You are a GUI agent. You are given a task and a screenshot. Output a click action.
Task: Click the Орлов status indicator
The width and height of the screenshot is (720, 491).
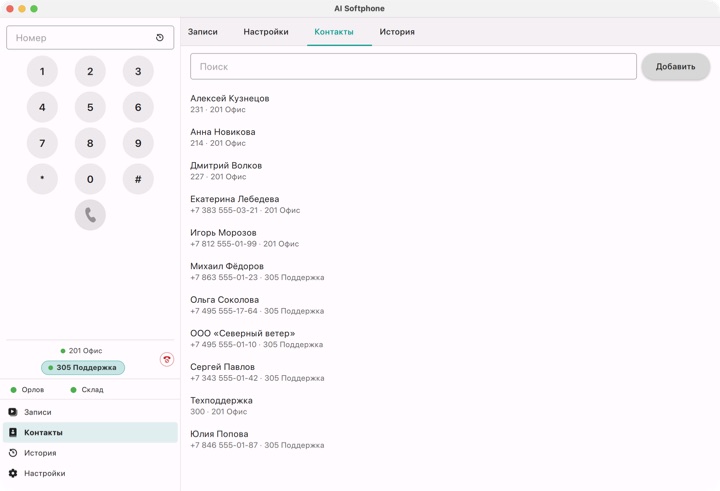click(x=28, y=389)
